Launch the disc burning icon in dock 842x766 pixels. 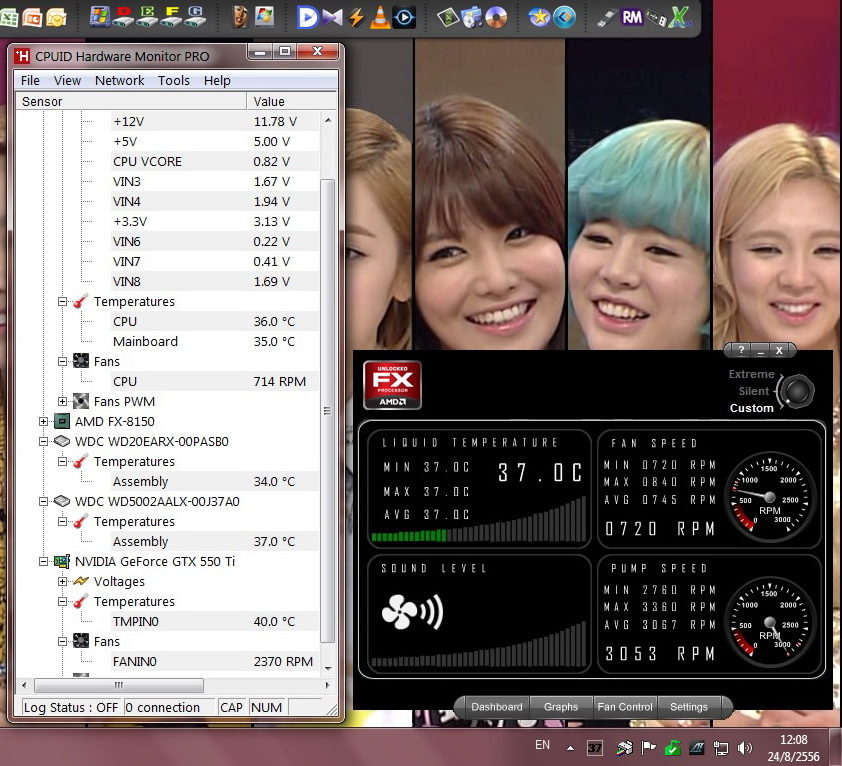click(496, 18)
